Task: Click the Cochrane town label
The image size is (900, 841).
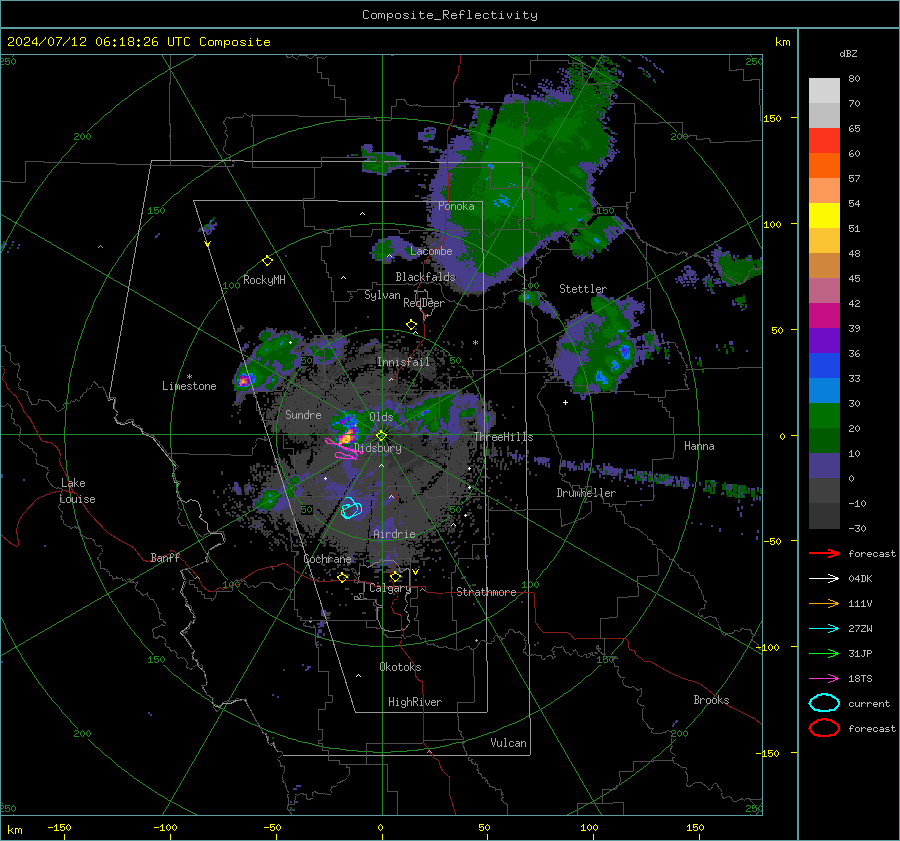Action: (327, 559)
